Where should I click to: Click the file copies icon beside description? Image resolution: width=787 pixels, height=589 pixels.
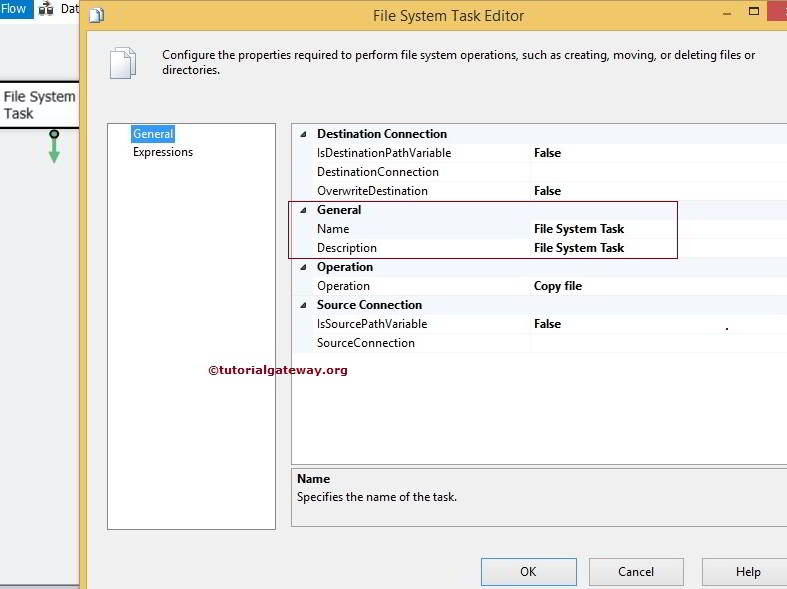coord(122,62)
